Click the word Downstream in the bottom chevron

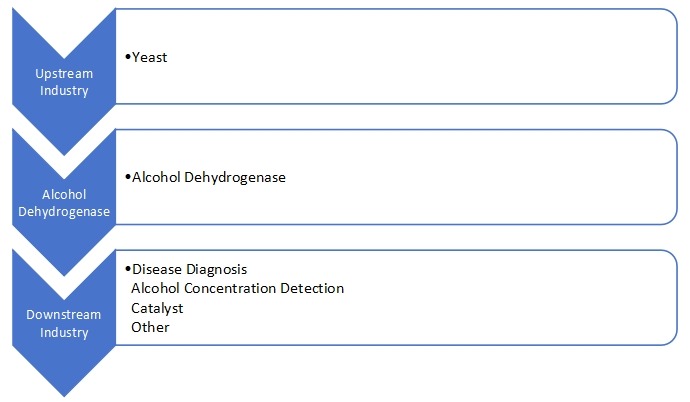65,315
